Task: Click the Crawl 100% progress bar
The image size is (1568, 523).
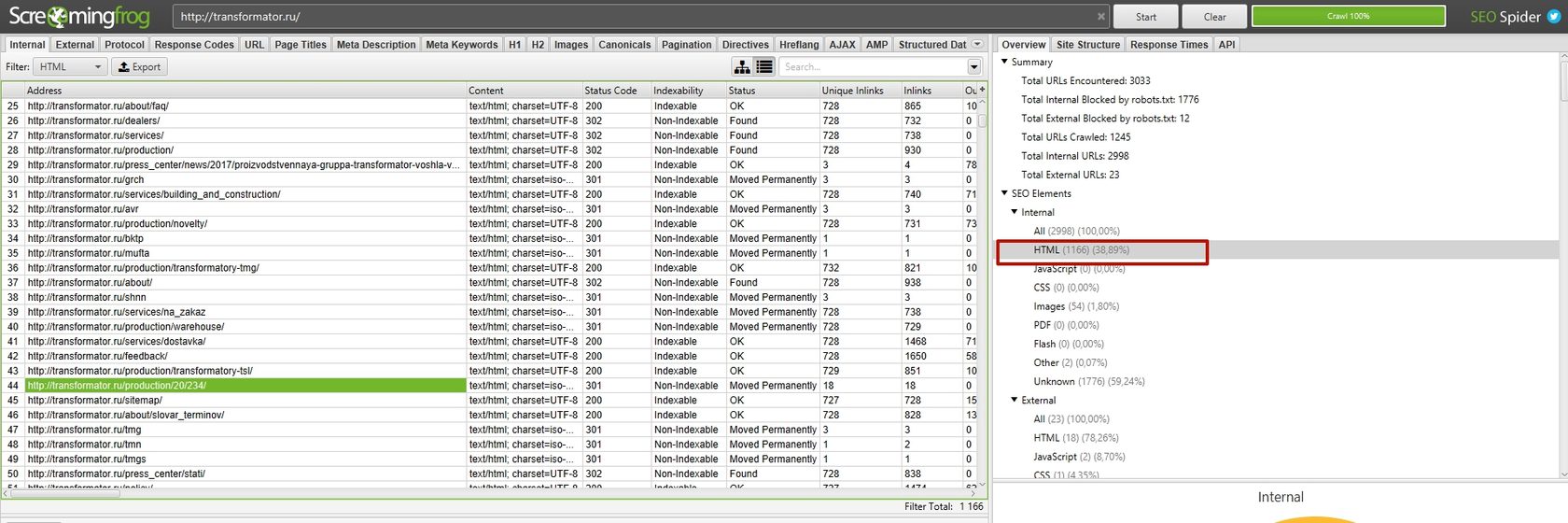Action: pyautogui.click(x=1348, y=16)
